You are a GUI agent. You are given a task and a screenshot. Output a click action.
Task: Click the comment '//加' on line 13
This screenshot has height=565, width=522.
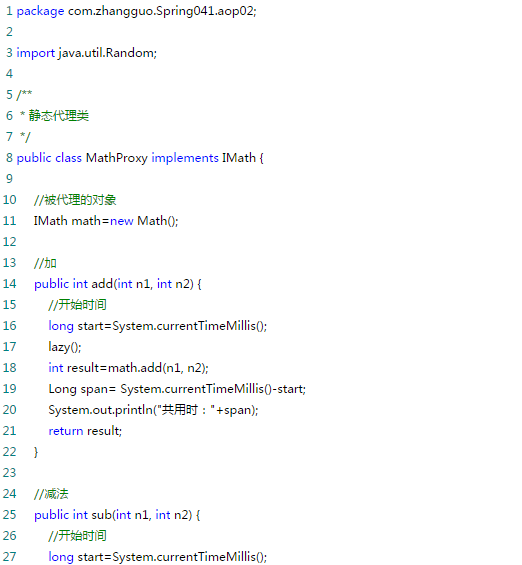click(x=45, y=263)
